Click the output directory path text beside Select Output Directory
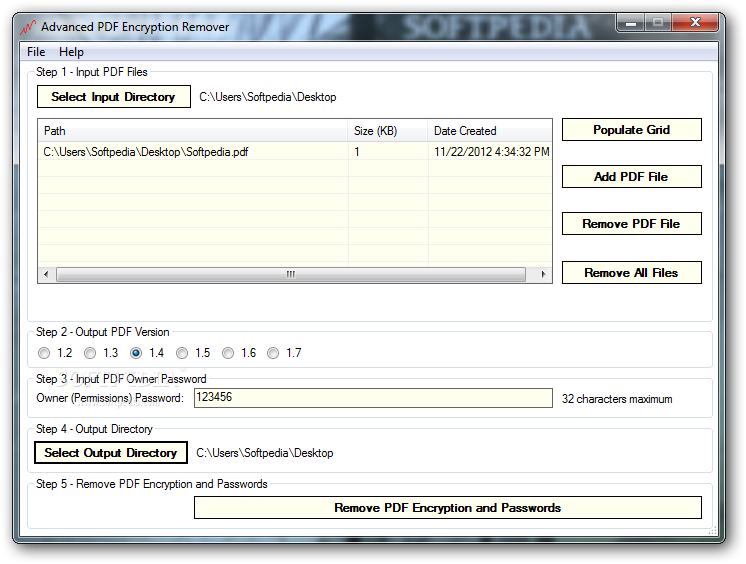746x564 pixels. tap(265, 453)
